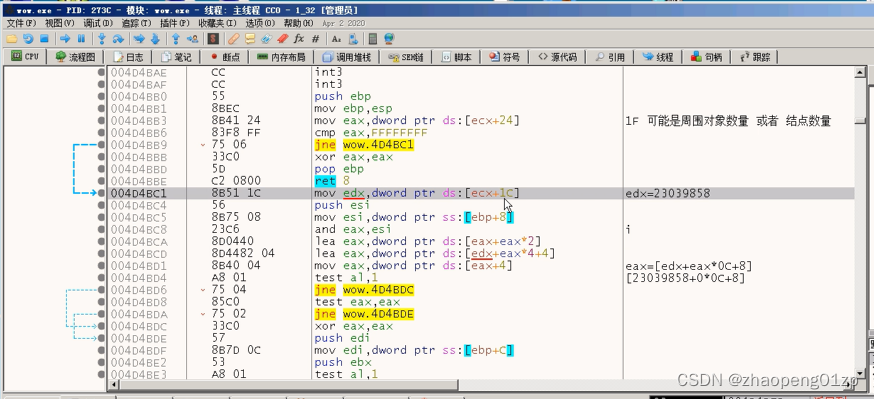
Task: Open the Bookmarks red icon
Action: coord(283,38)
